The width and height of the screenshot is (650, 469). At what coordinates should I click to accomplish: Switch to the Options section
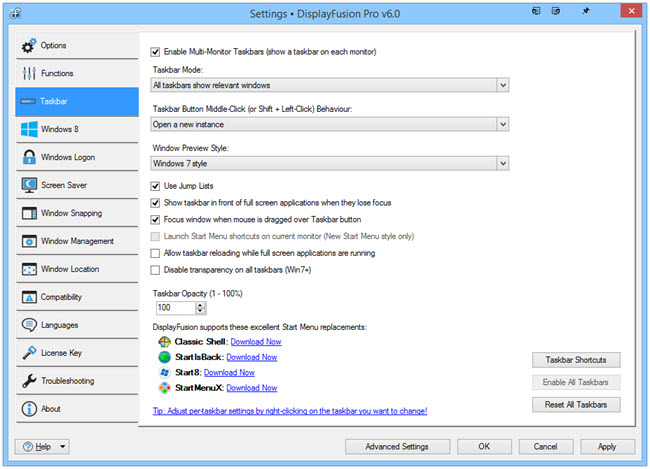tap(77, 46)
